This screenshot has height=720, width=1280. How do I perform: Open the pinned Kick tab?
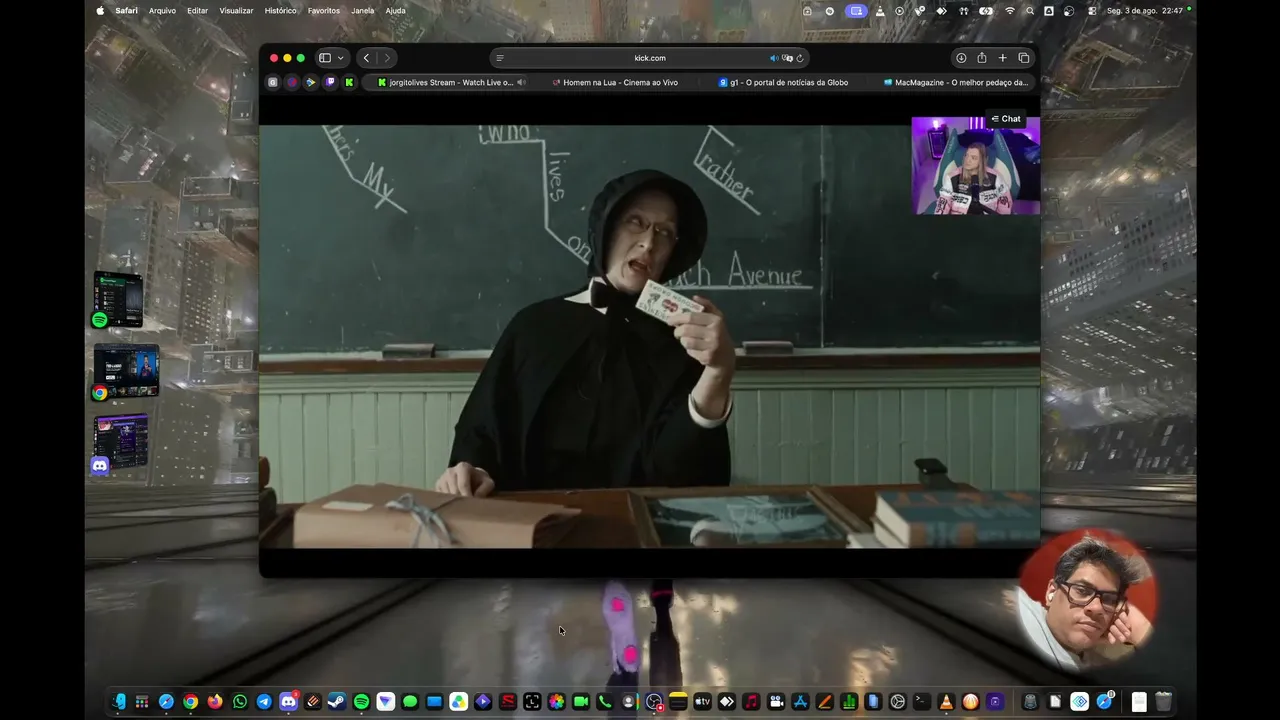coord(349,82)
